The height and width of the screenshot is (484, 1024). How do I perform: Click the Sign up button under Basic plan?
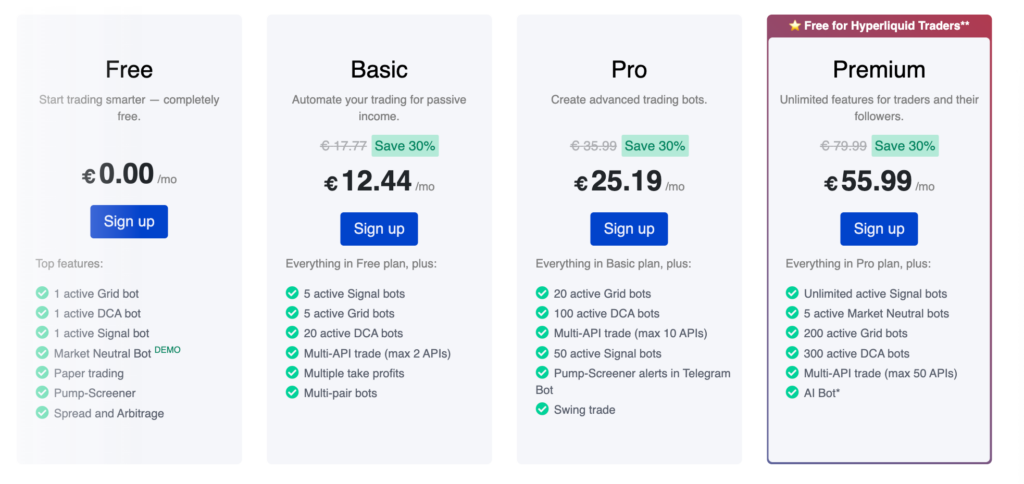click(x=379, y=229)
